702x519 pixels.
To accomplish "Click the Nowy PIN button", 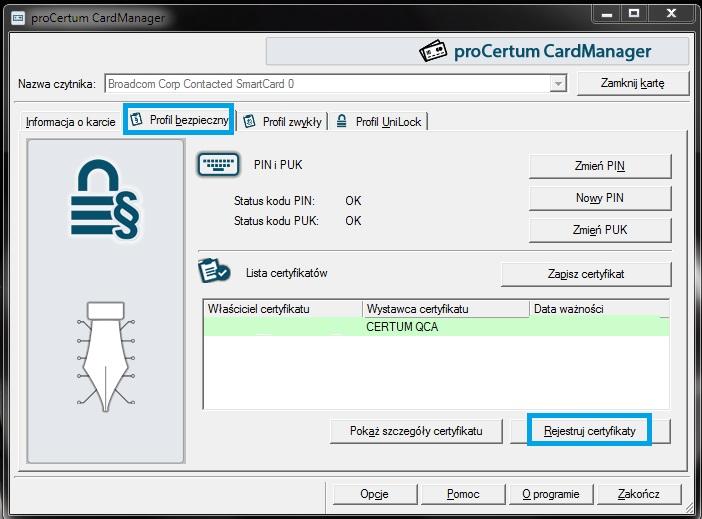I will (x=600, y=198).
